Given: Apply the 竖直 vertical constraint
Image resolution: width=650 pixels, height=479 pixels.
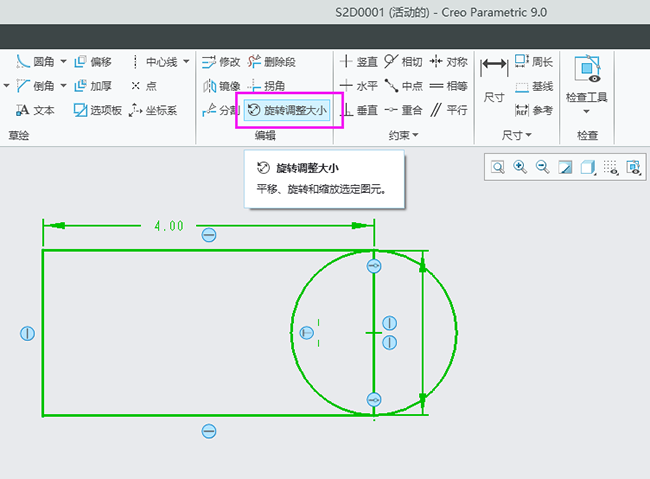Looking at the screenshot, I should click(359, 62).
